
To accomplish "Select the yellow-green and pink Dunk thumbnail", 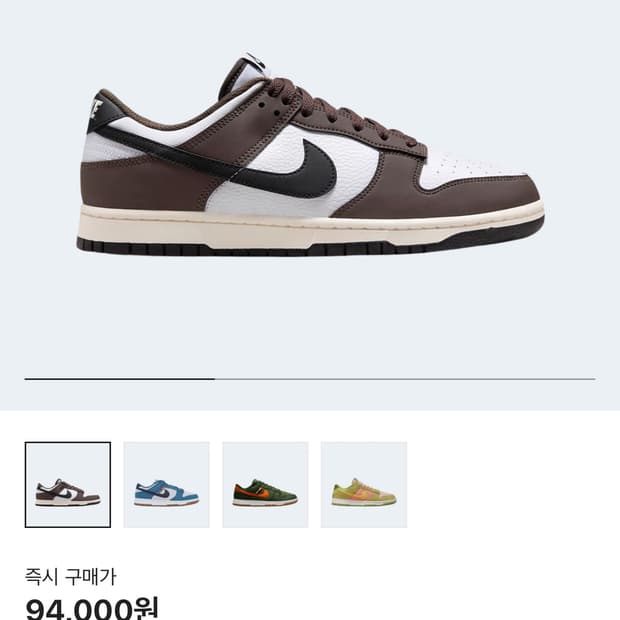I will 364,484.
